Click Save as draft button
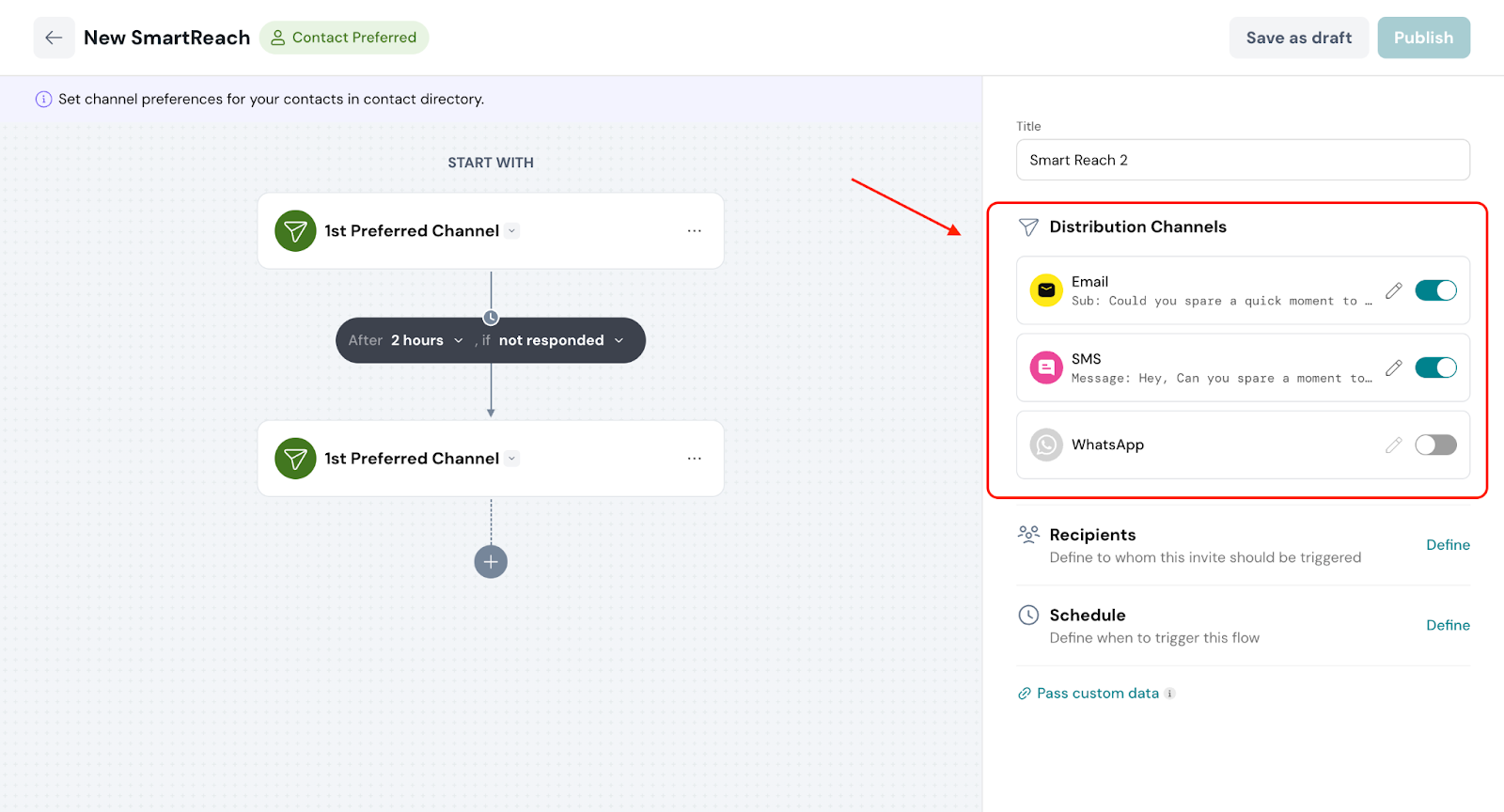Viewport: 1504px width, 812px height. (1298, 38)
